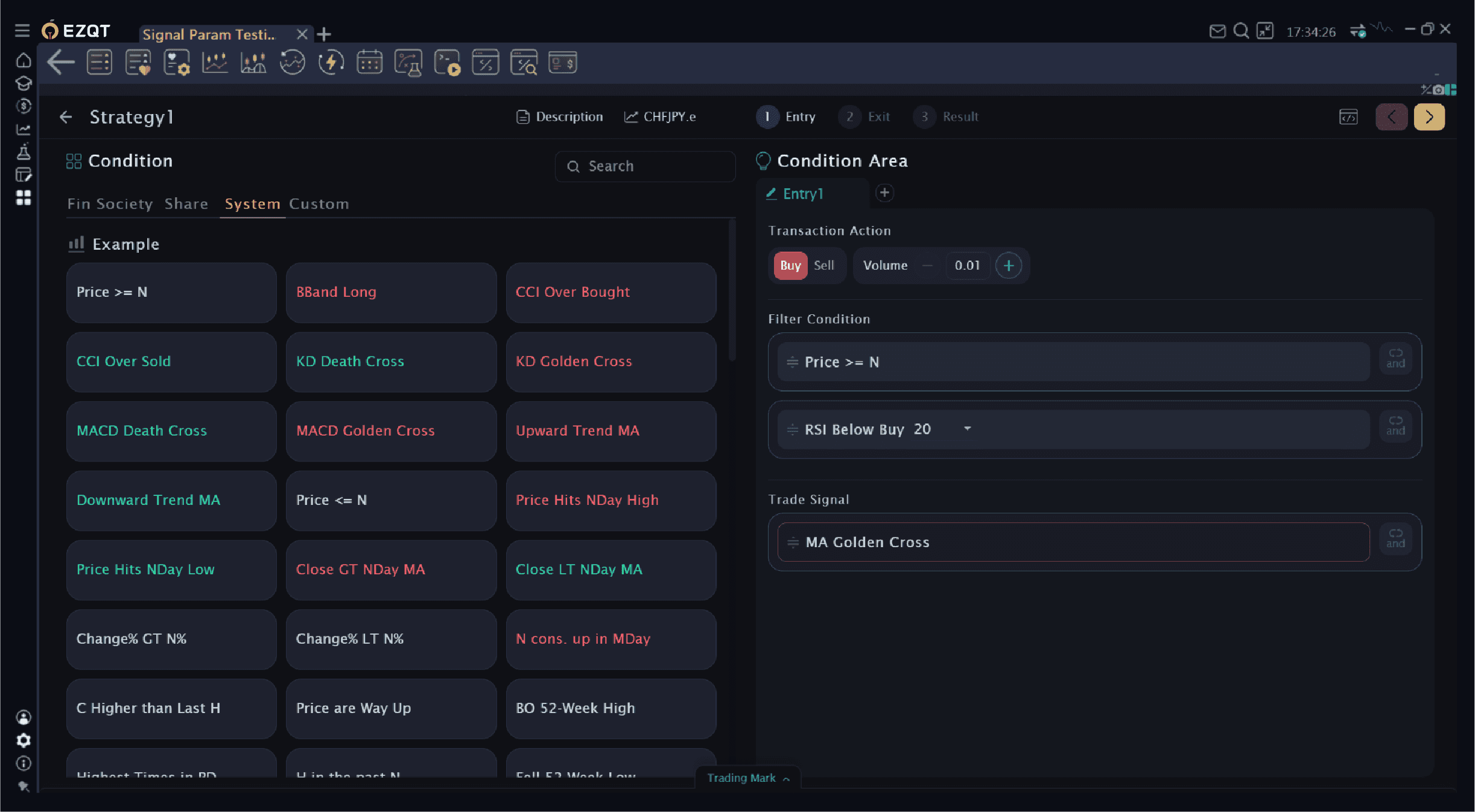Switch to the Fin Society tab
This screenshot has height=812, width=1475.
110,204
